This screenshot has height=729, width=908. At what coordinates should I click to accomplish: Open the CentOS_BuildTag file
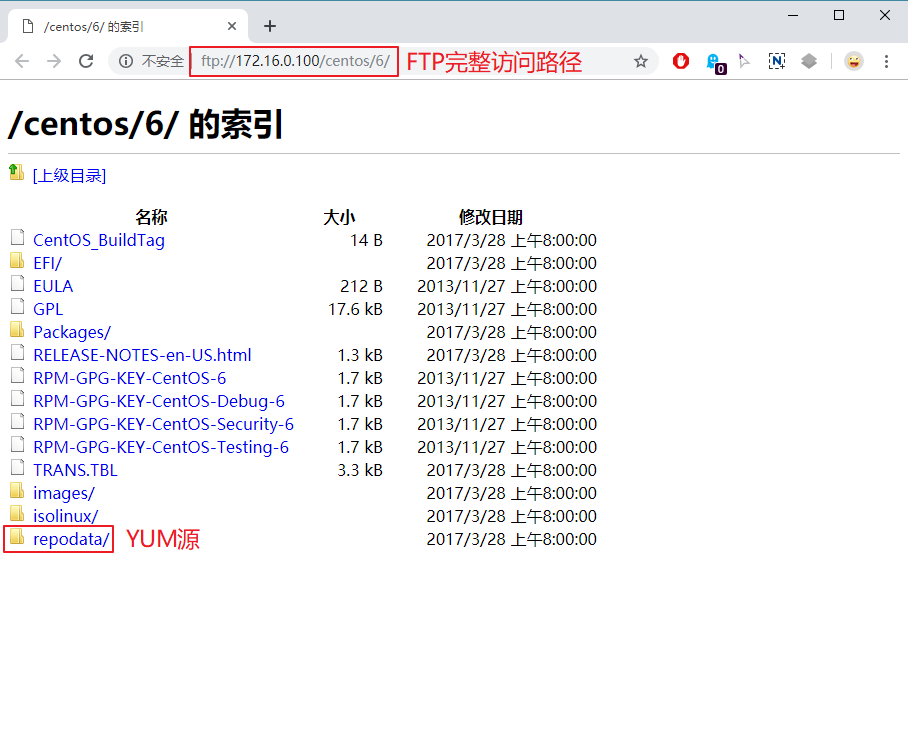pos(99,240)
